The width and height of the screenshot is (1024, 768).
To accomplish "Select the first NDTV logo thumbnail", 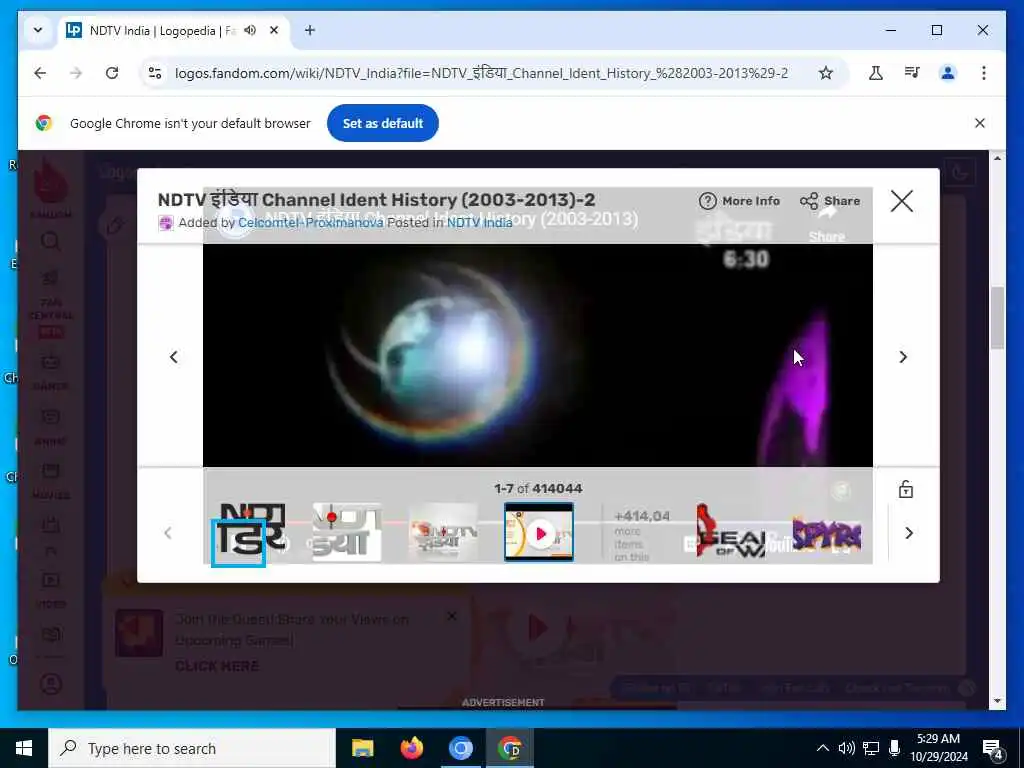I will tap(250, 532).
